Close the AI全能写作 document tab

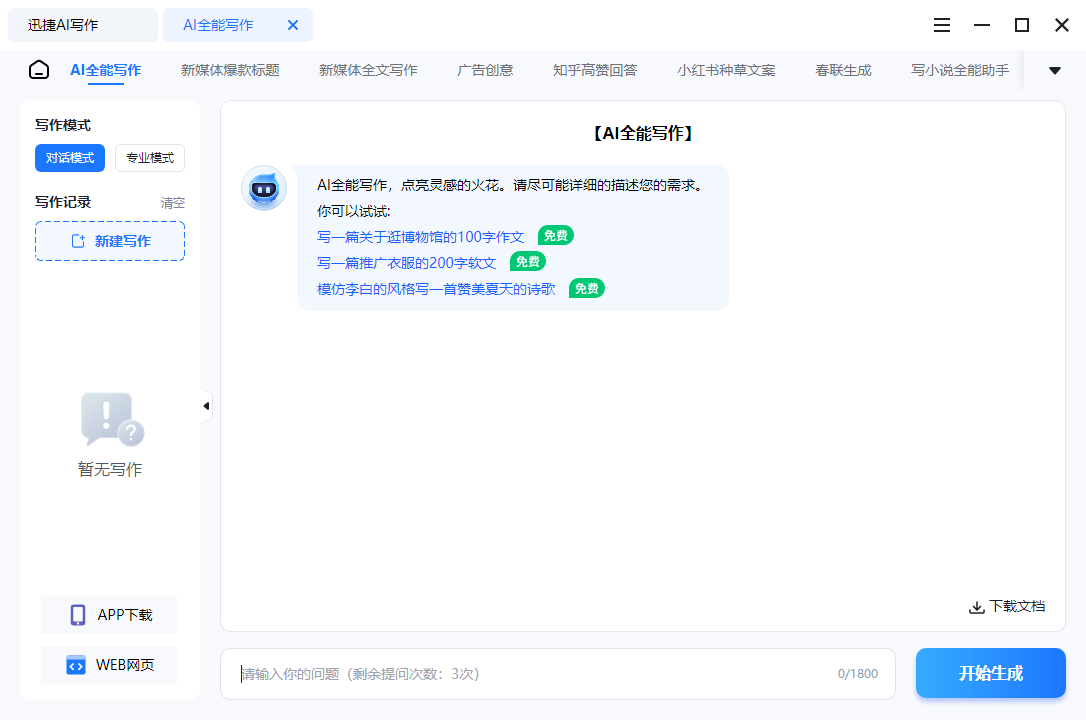click(x=292, y=25)
